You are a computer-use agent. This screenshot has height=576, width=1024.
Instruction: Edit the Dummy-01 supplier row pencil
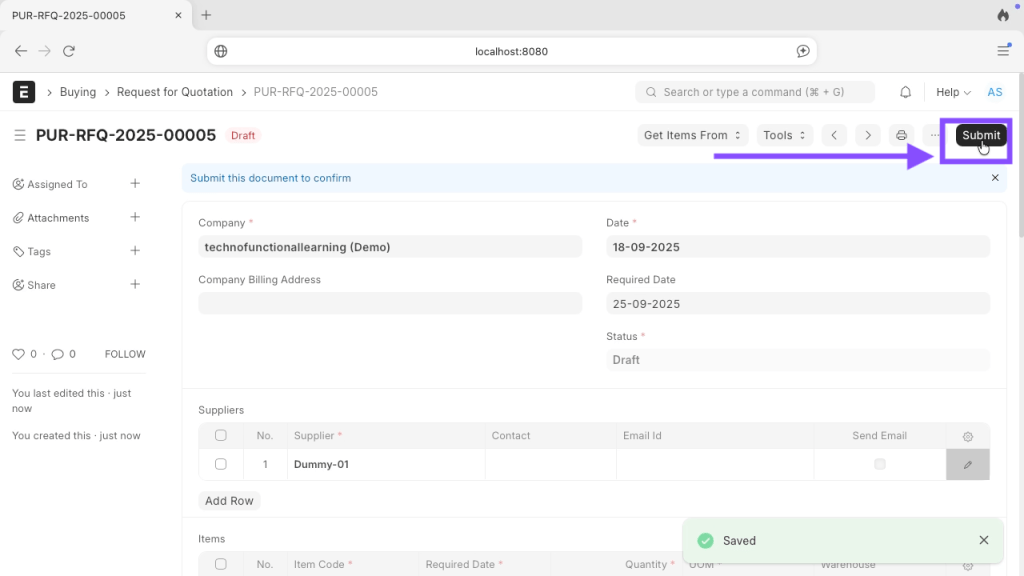[967, 464]
